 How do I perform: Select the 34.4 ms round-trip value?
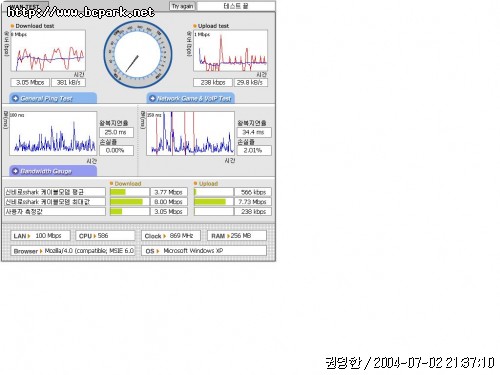point(254,132)
